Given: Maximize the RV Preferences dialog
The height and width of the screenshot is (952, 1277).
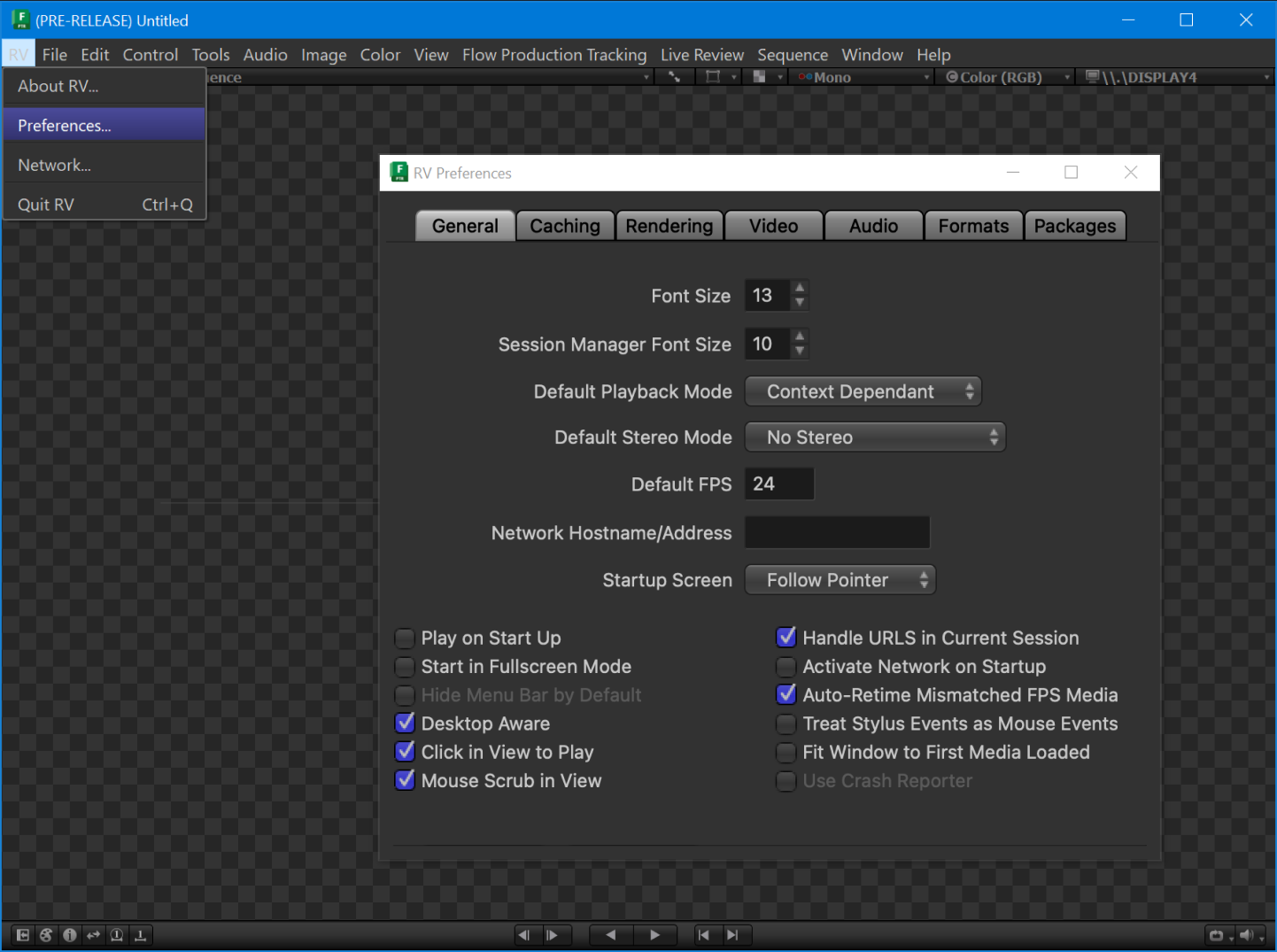Looking at the screenshot, I should (x=1072, y=173).
